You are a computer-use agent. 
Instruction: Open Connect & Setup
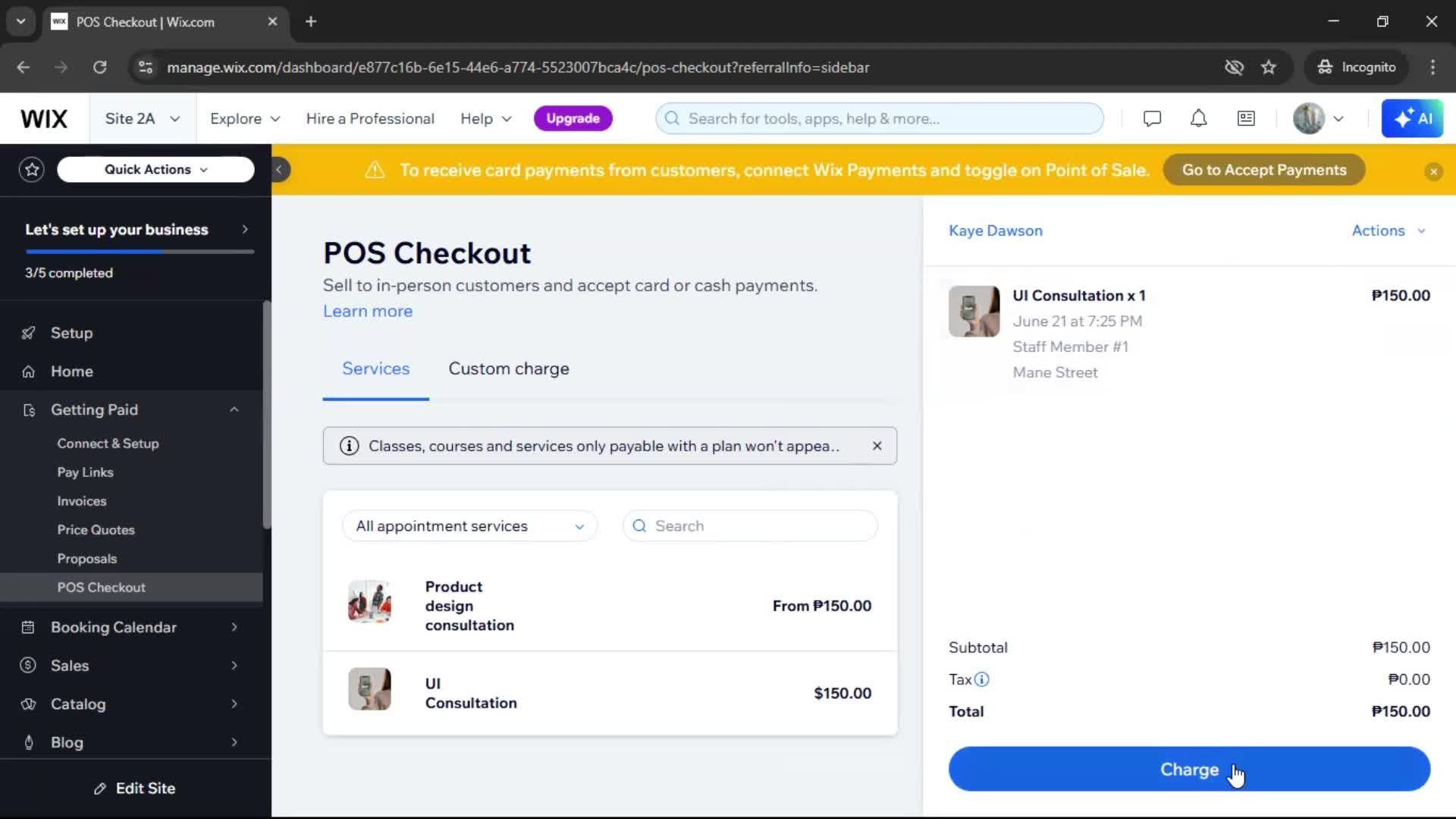[x=108, y=444]
